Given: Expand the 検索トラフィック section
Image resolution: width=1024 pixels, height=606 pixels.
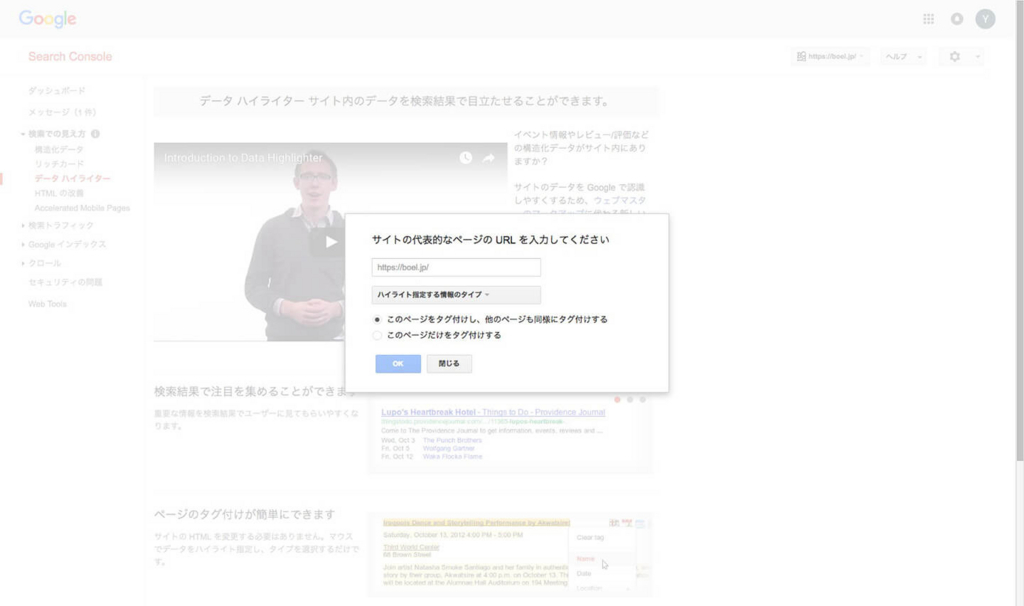Looking at the screenshot, I should tap(23, 225).
